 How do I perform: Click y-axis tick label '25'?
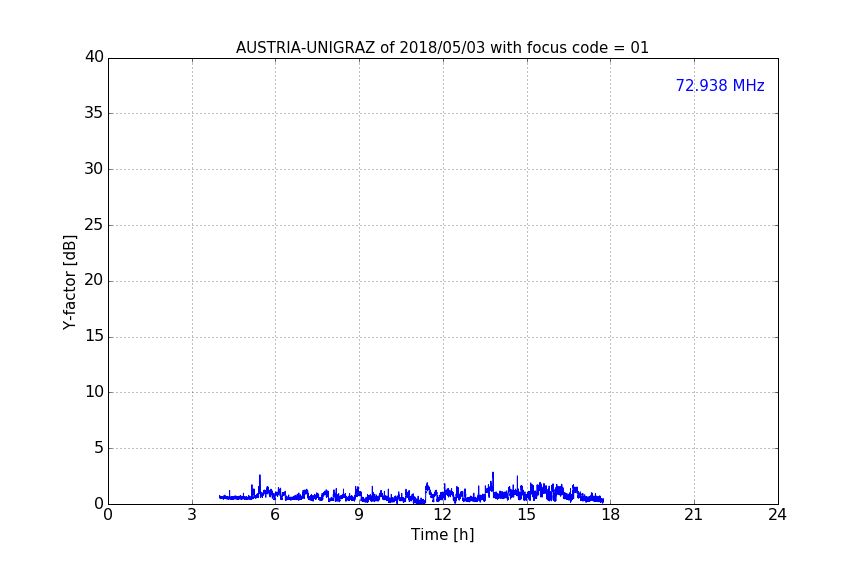coord(94,224)
